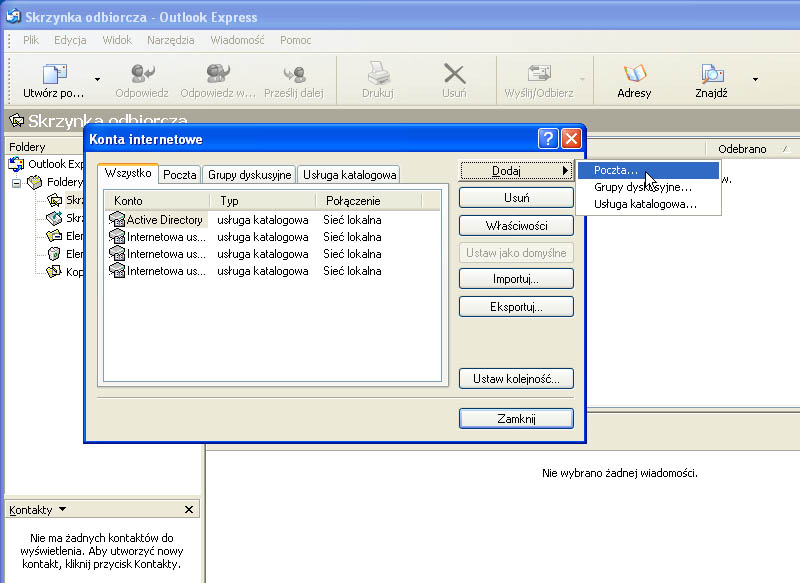Click the Utwórz pocztę new message icon
This screenshot has height=583, width=800.
pyautogui.click(x=55, y=74)
